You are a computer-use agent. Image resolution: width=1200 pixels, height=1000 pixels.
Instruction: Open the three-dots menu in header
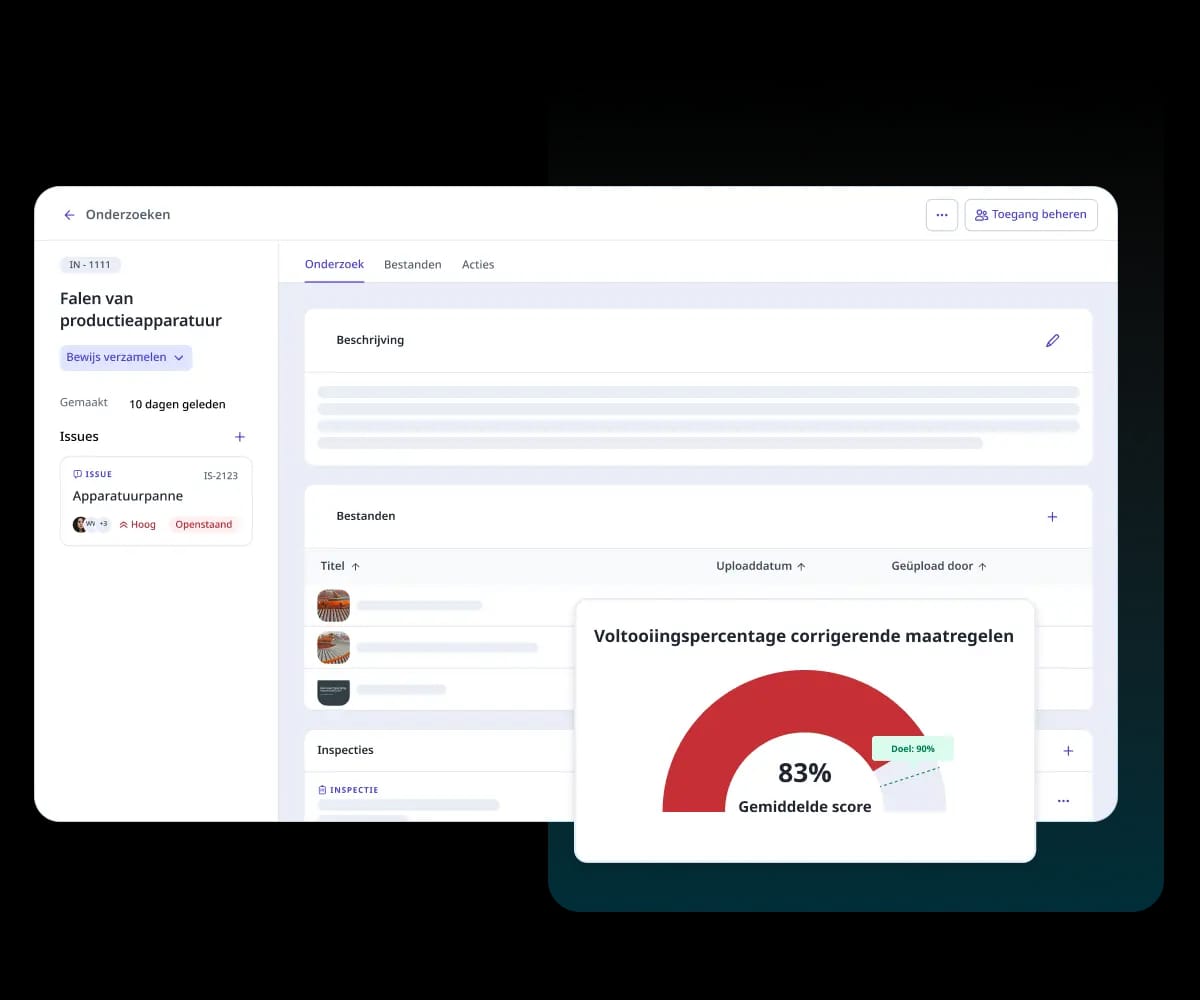(941, 215)
